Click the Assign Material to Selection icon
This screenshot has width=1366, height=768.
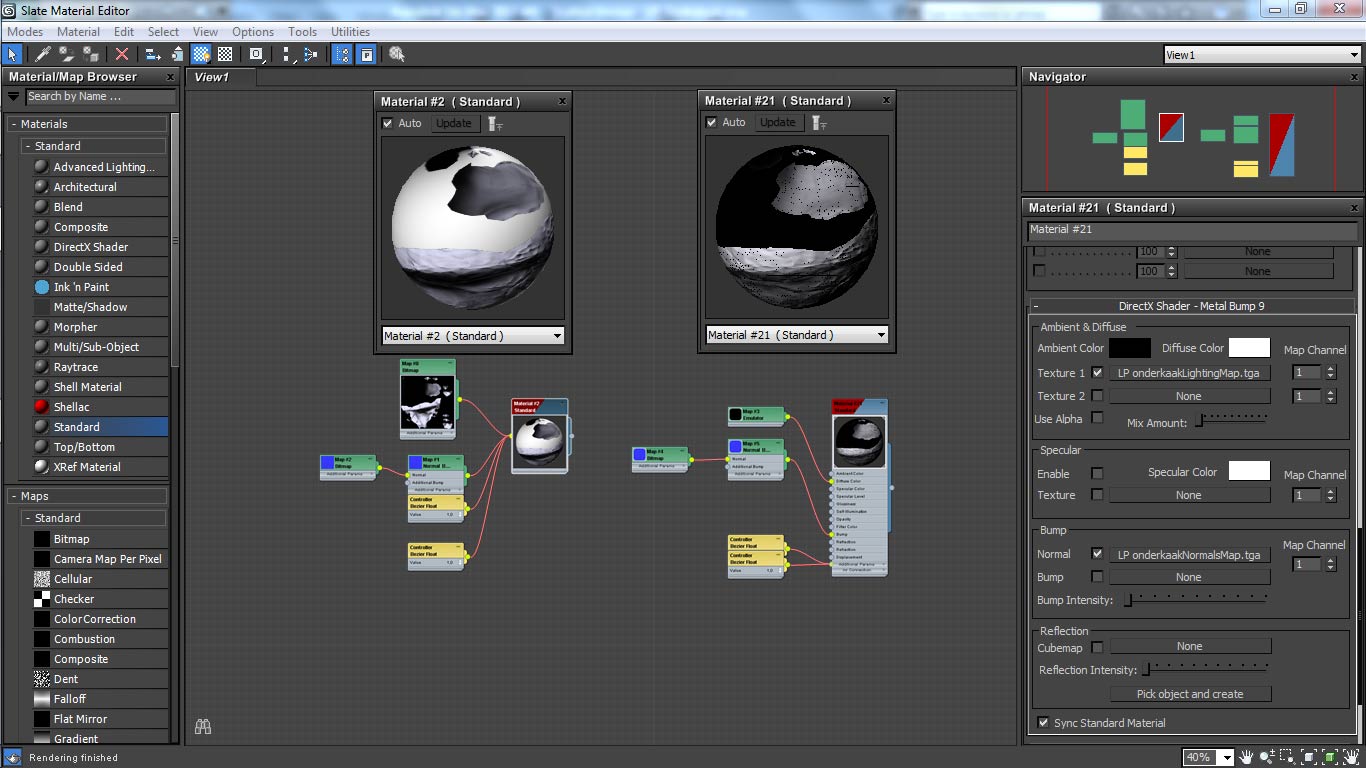[89, 53]
